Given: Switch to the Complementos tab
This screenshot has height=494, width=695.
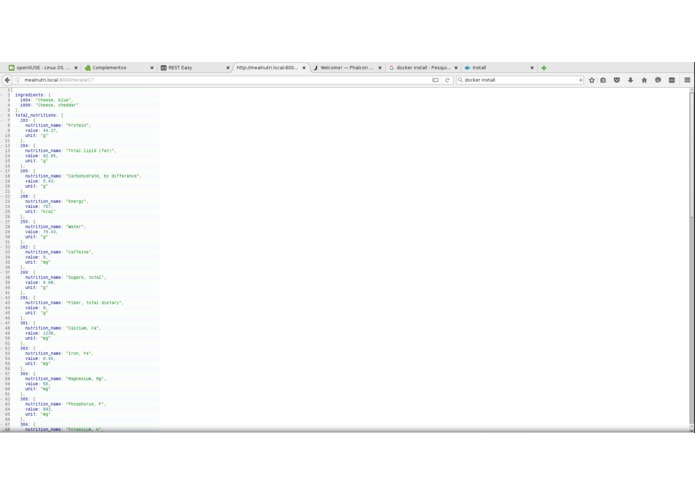Looking at the screenshot, I should [x=118, y=68].
